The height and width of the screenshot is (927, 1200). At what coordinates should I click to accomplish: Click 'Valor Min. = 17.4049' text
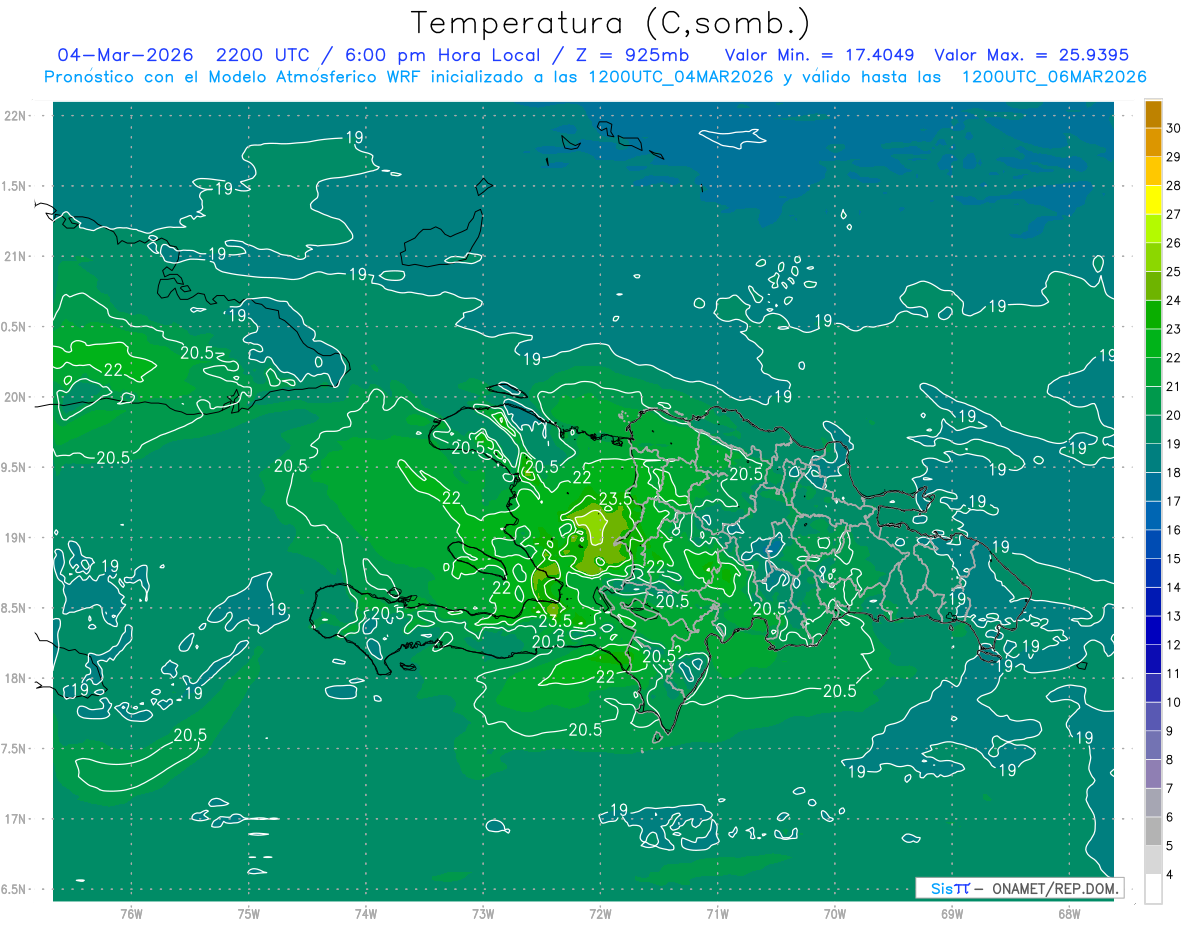click(x=819, y=55)
